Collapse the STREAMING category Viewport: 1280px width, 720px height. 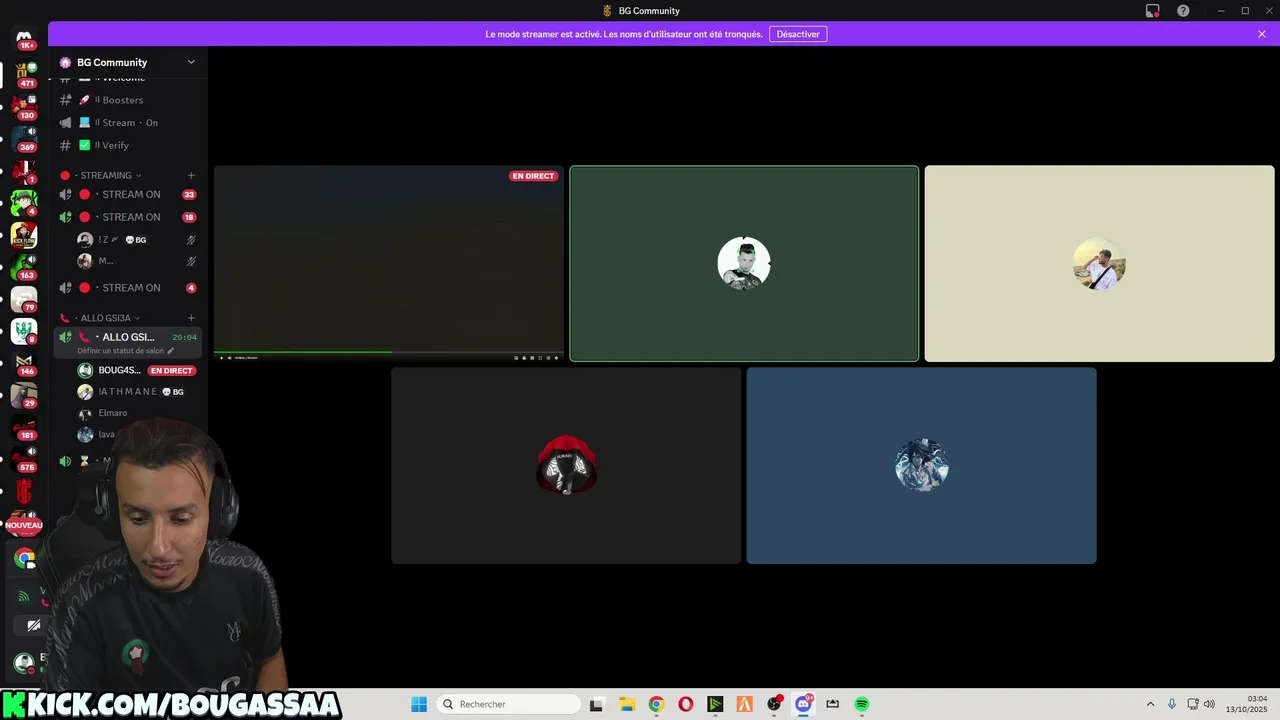click(x=106, y=175)
